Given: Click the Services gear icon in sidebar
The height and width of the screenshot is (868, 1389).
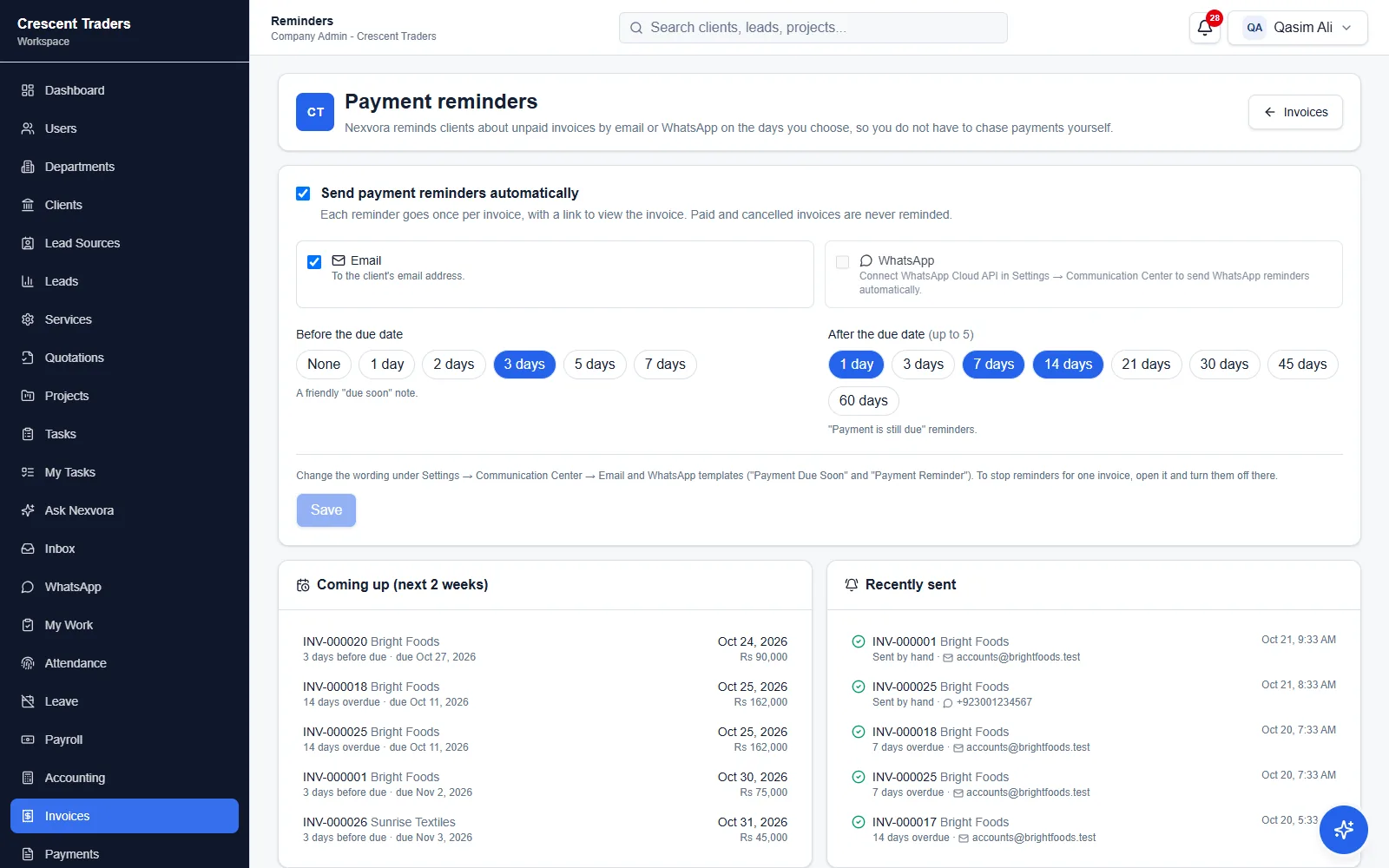Looking at the screenshot, I should click(28, 319).
